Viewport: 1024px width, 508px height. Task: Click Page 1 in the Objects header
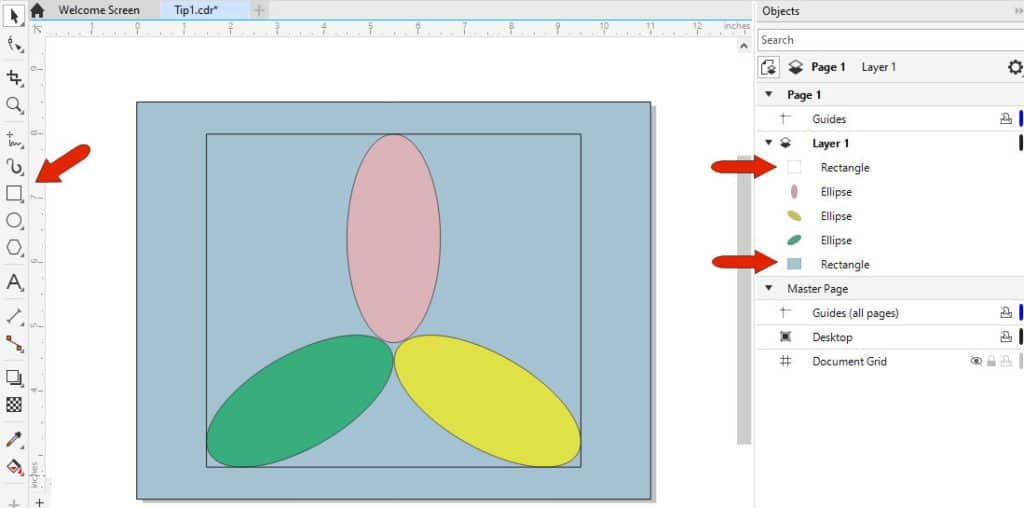coord(828,67)
